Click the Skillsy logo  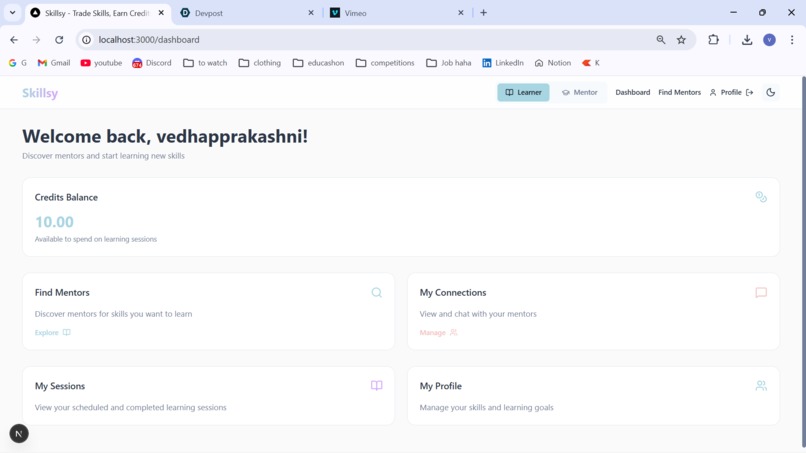[x=40, y=93]
